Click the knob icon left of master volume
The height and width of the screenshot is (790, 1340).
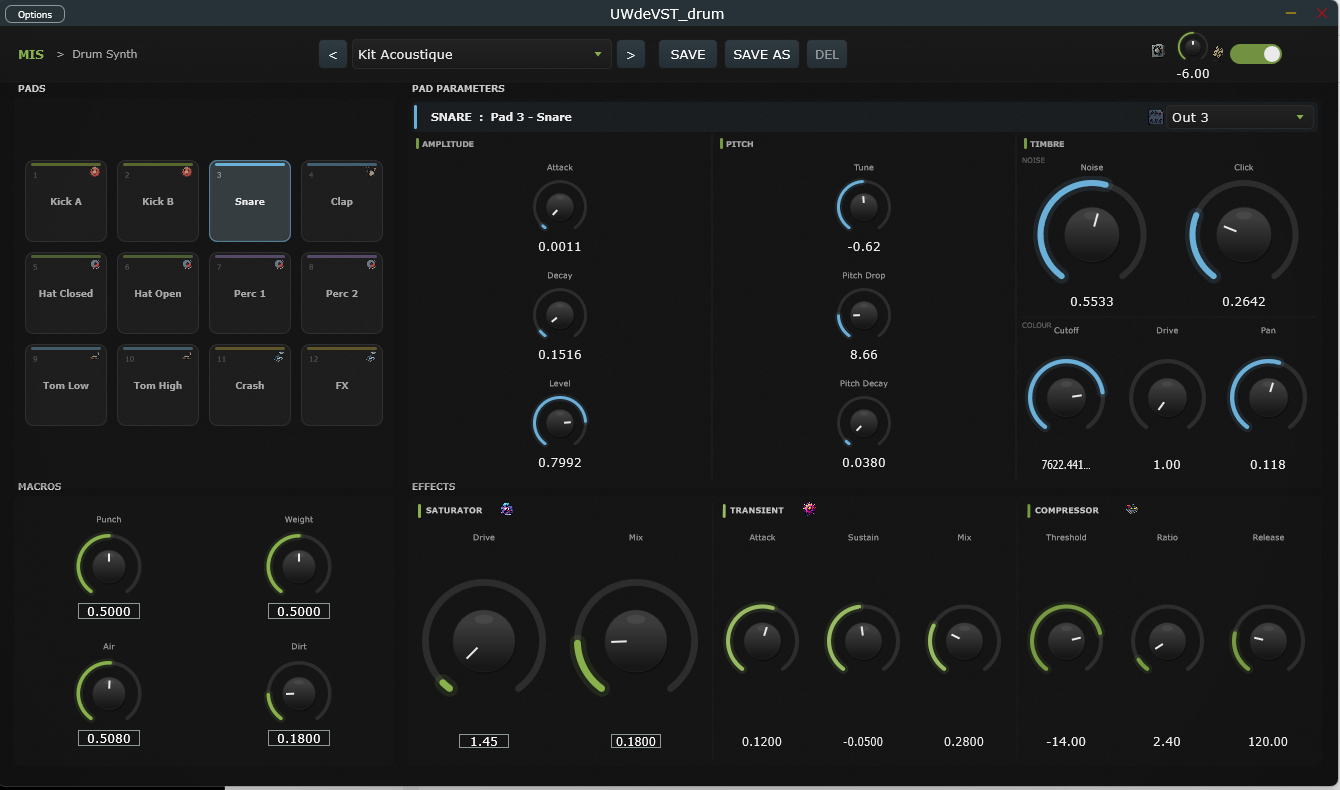point(1158,51)
